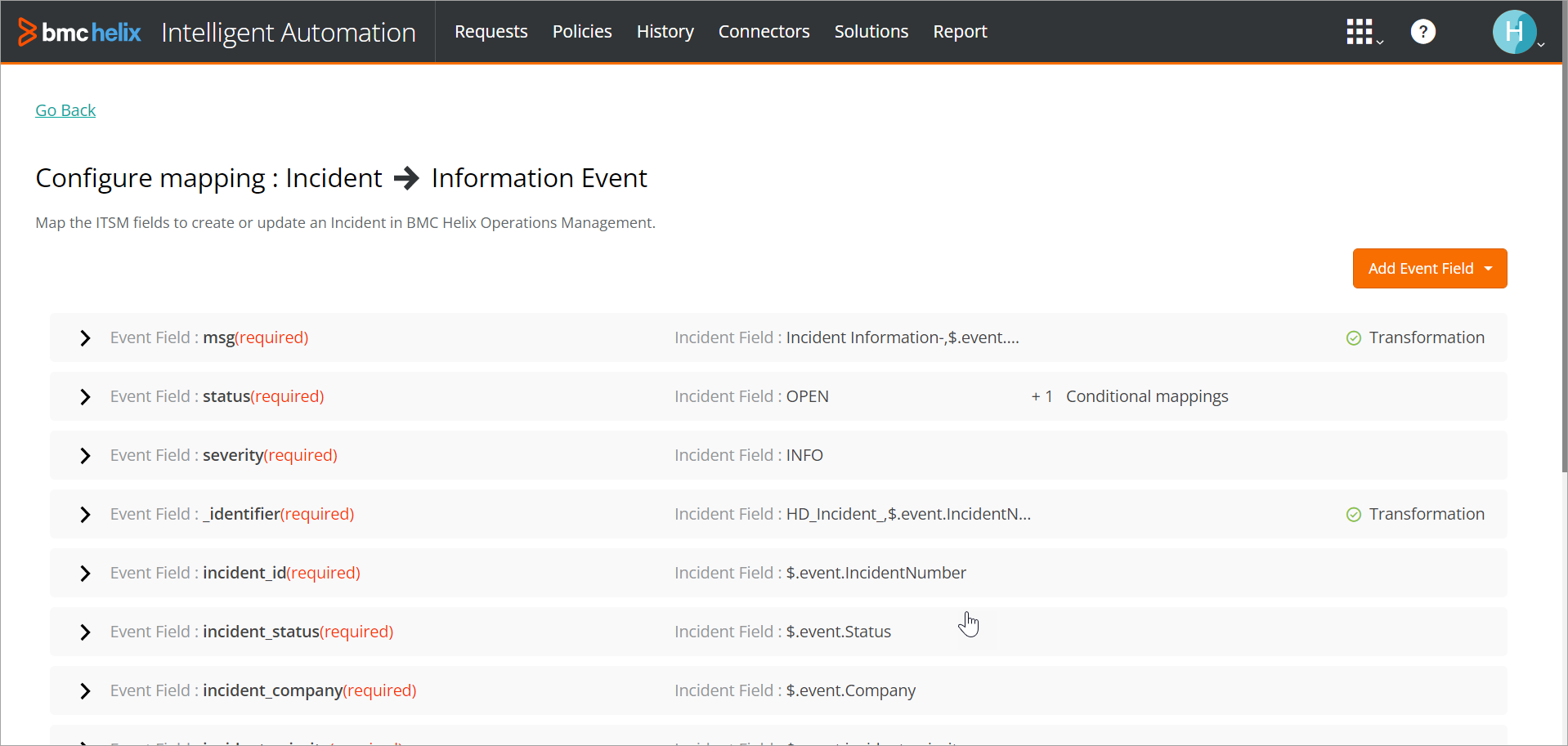Open the Report menu
Image resolution: width=1568 pixels, height=746 pixels.
(x=961, y=32)
